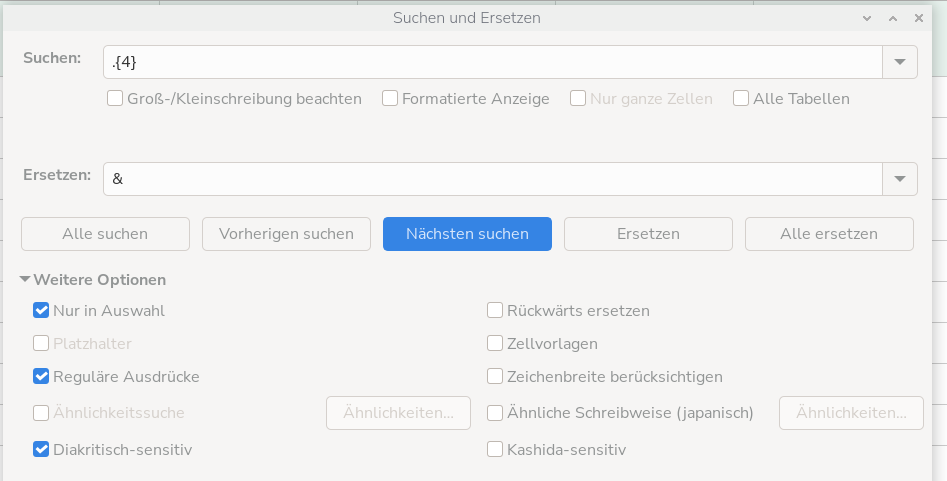Check the Formatierte Anzeige option
The width and height of the screenshot is (947, 481).
[391, 99]
